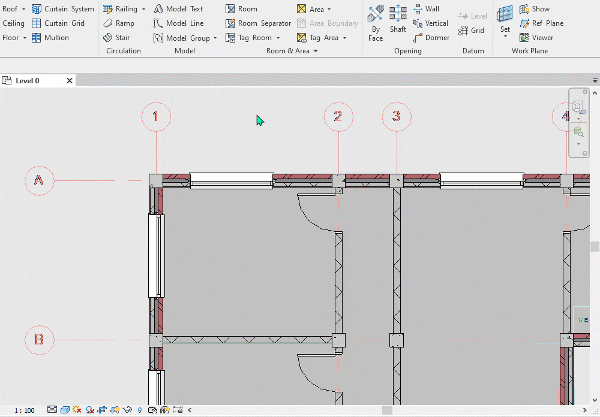Choose the Vertical opening tool
600x417 pixels.
pos(431,23)
